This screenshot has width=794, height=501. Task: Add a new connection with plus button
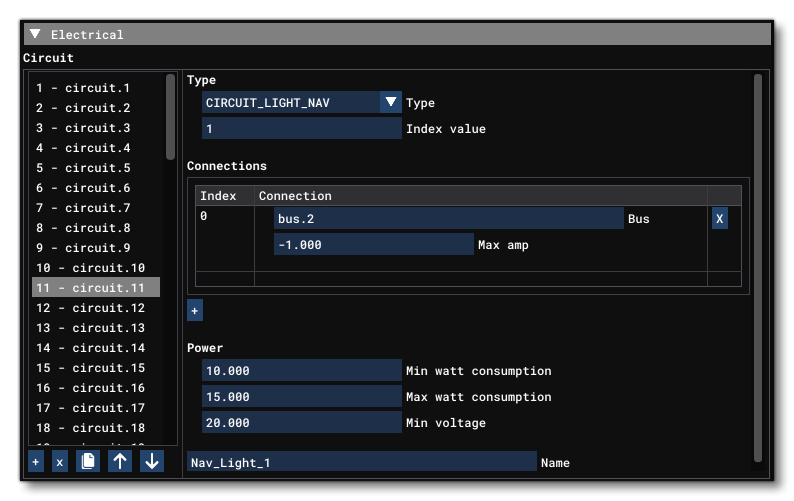coord(195,311)
